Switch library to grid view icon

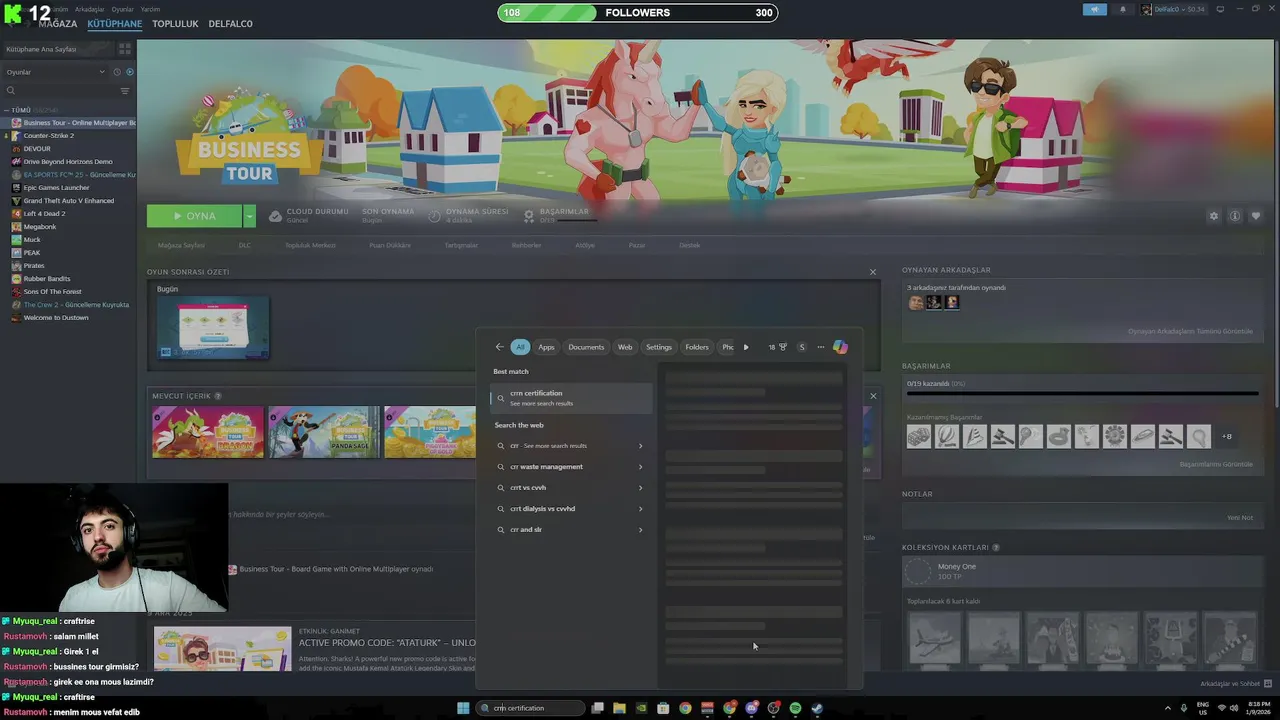point(125,48)
